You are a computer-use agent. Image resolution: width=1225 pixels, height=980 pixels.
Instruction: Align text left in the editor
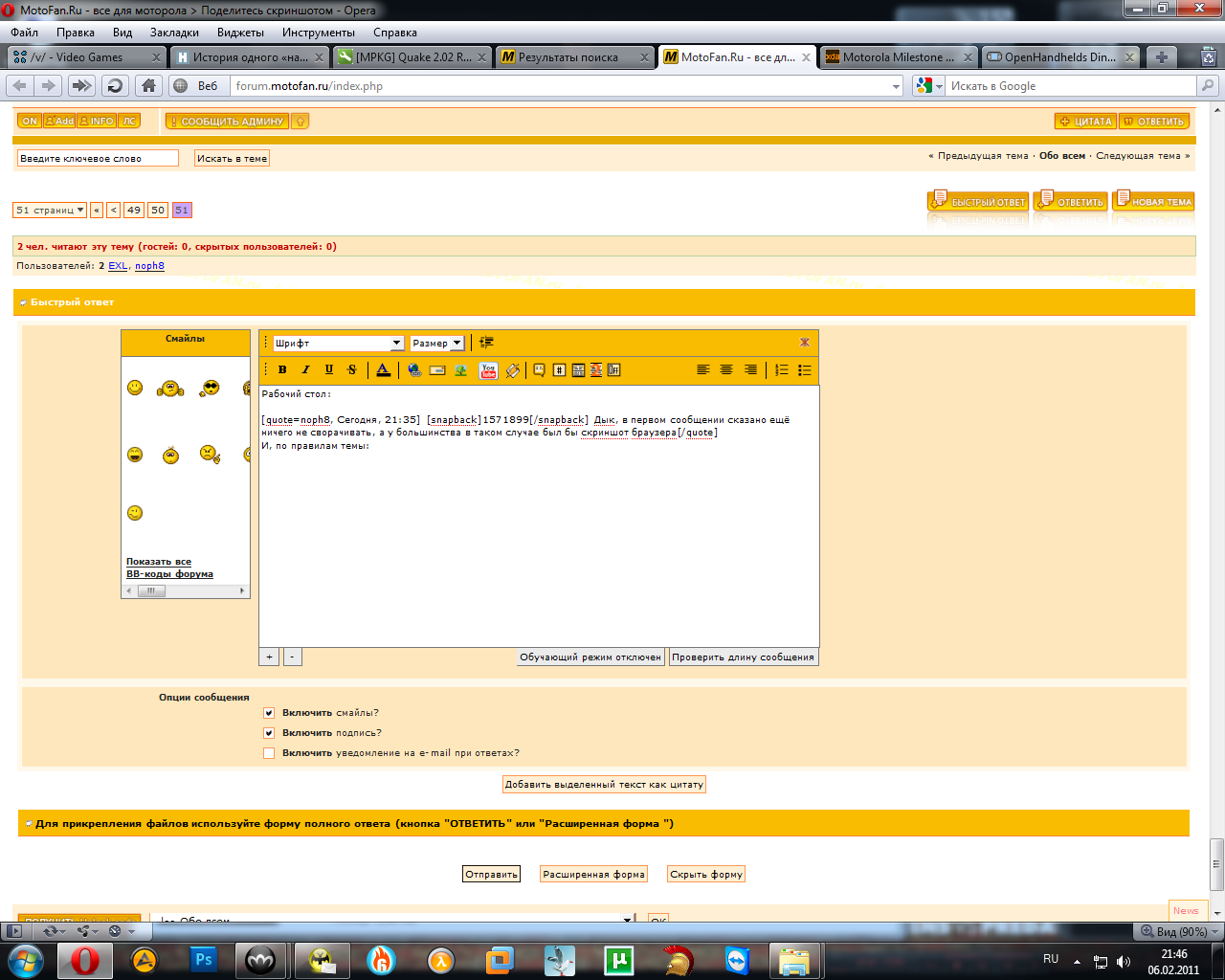(703, 370)
